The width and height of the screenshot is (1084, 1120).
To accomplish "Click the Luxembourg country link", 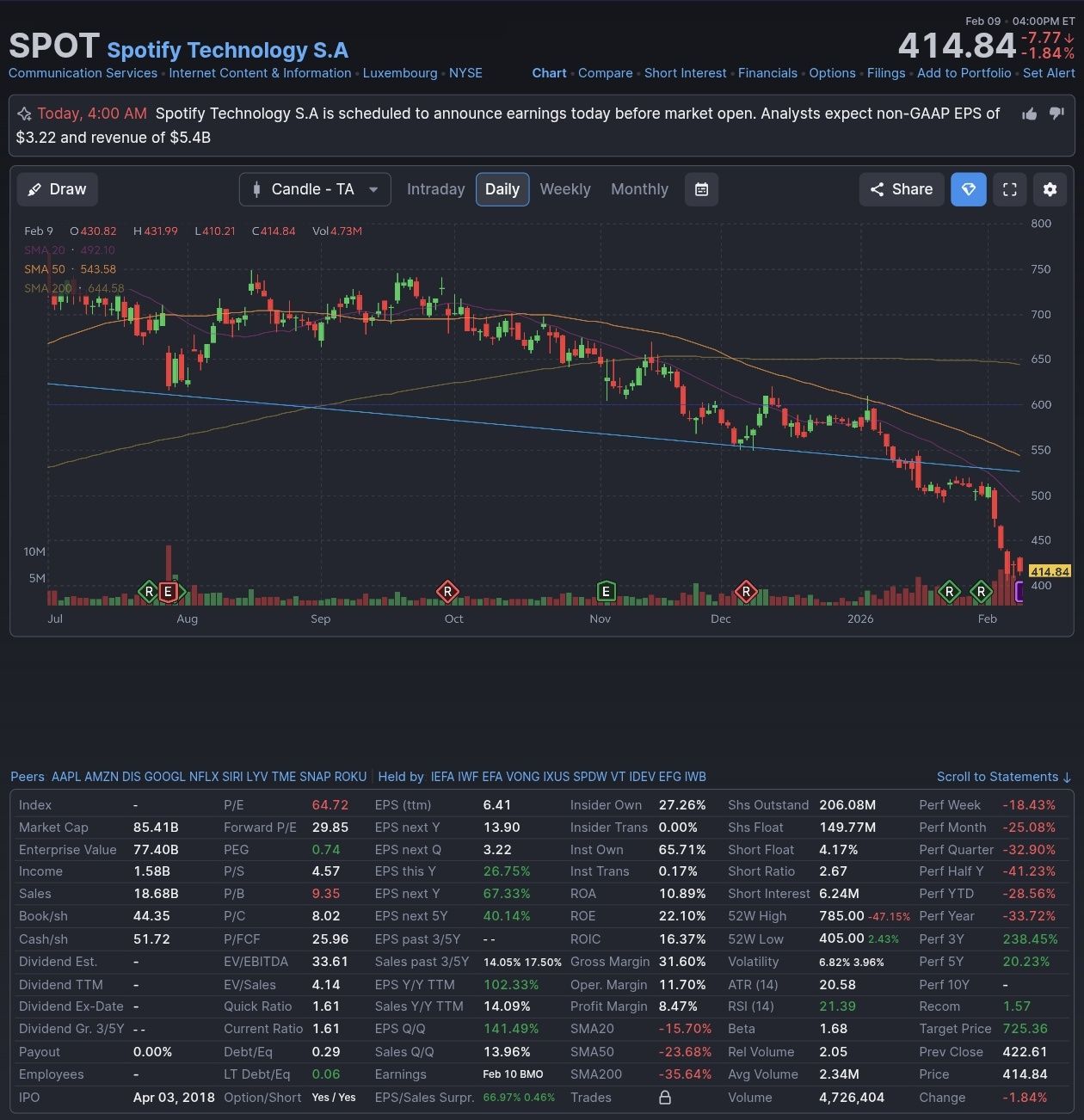I will coord(400,73).
